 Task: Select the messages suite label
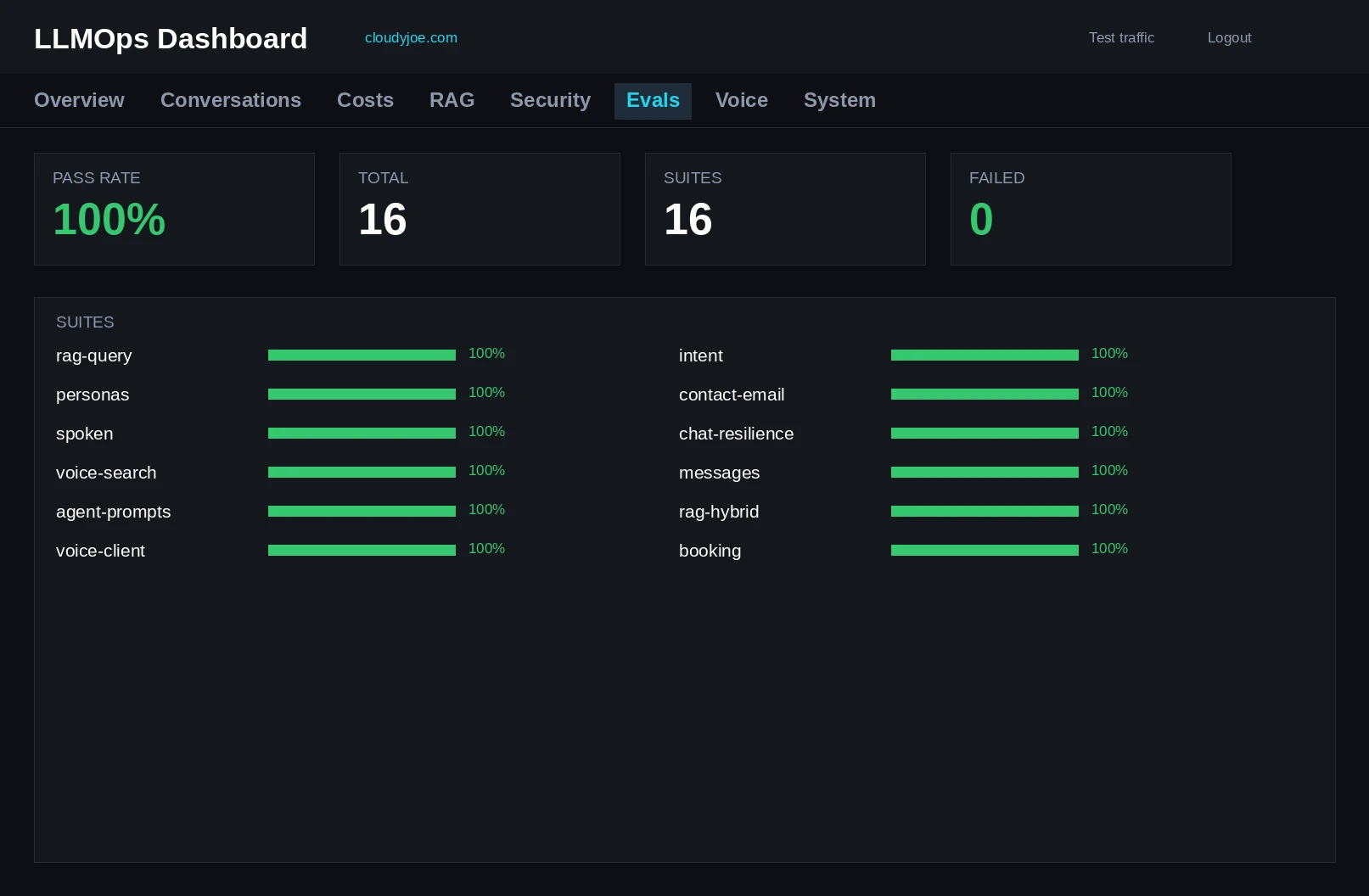(719, 473)
